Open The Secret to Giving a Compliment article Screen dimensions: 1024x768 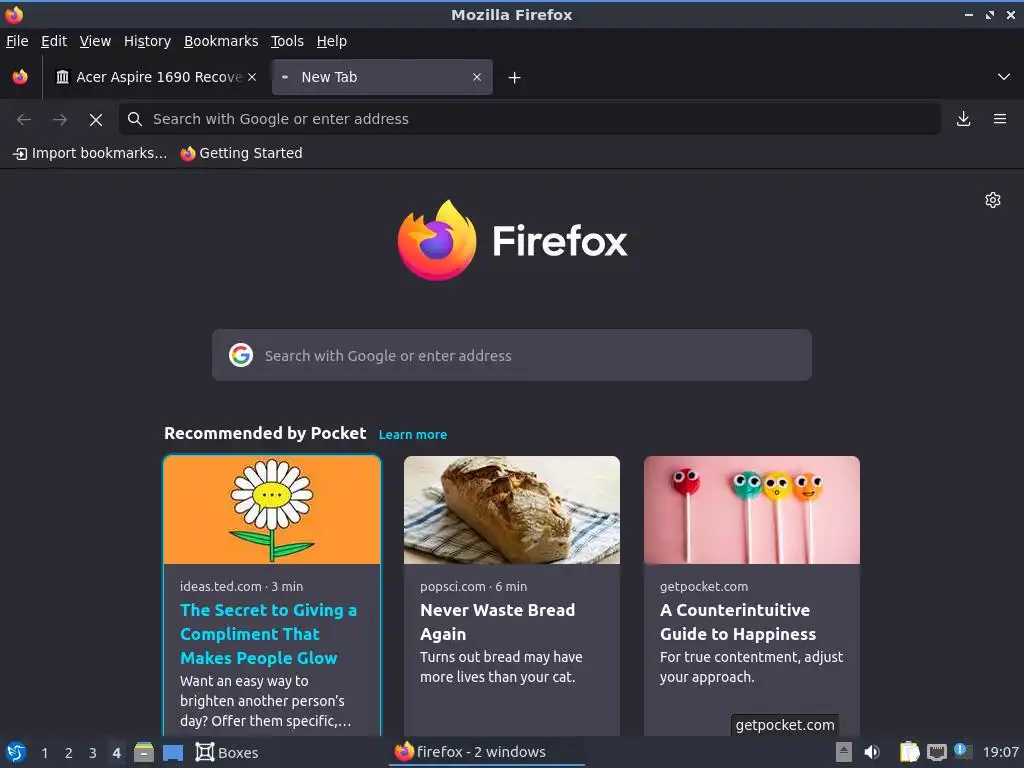(x=268, y=634)
